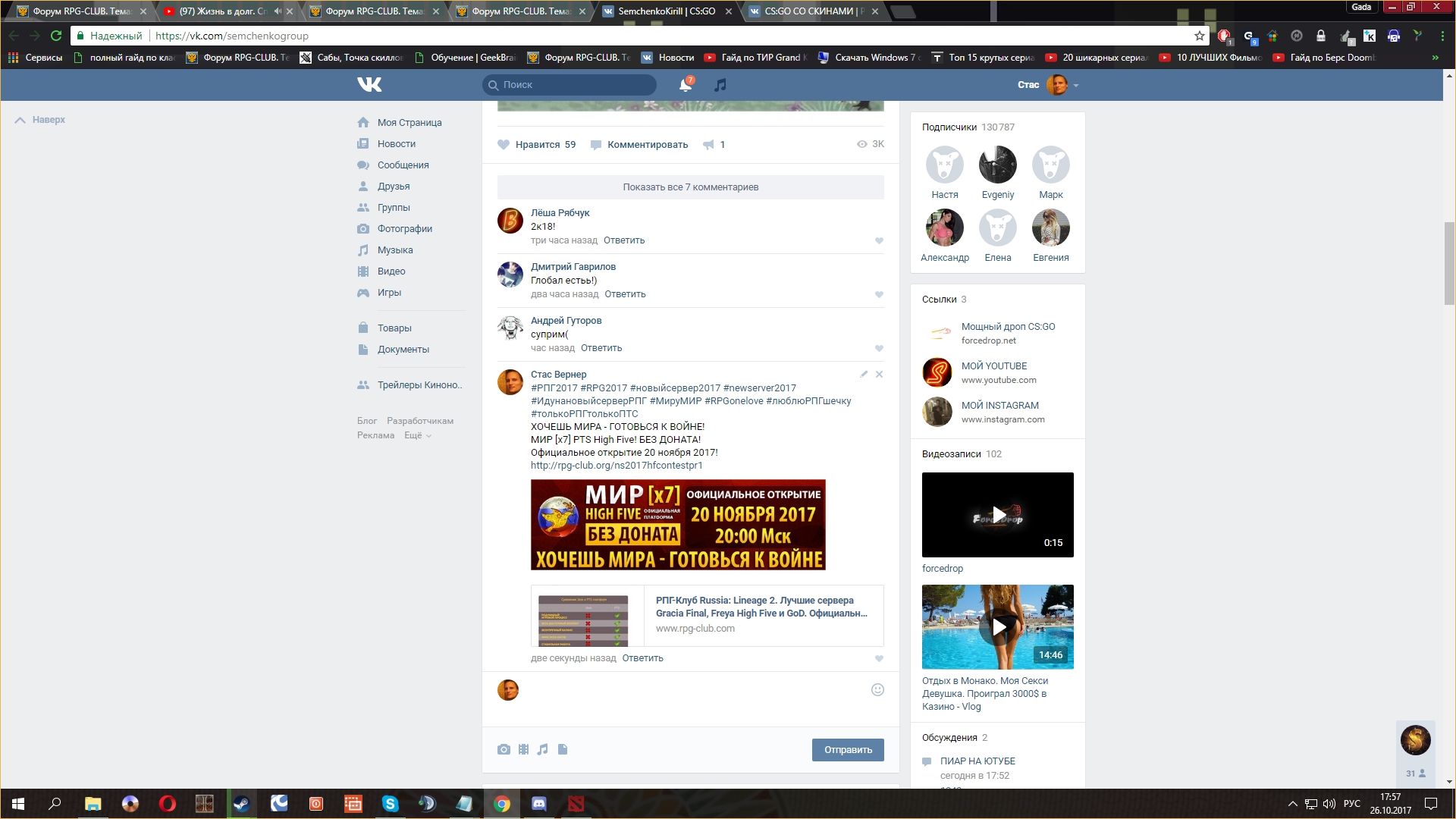Image resolution: width=1456 pixels, height=819 pixels.
Task: Click the VK logo in header
Action: tap(369, 85)
